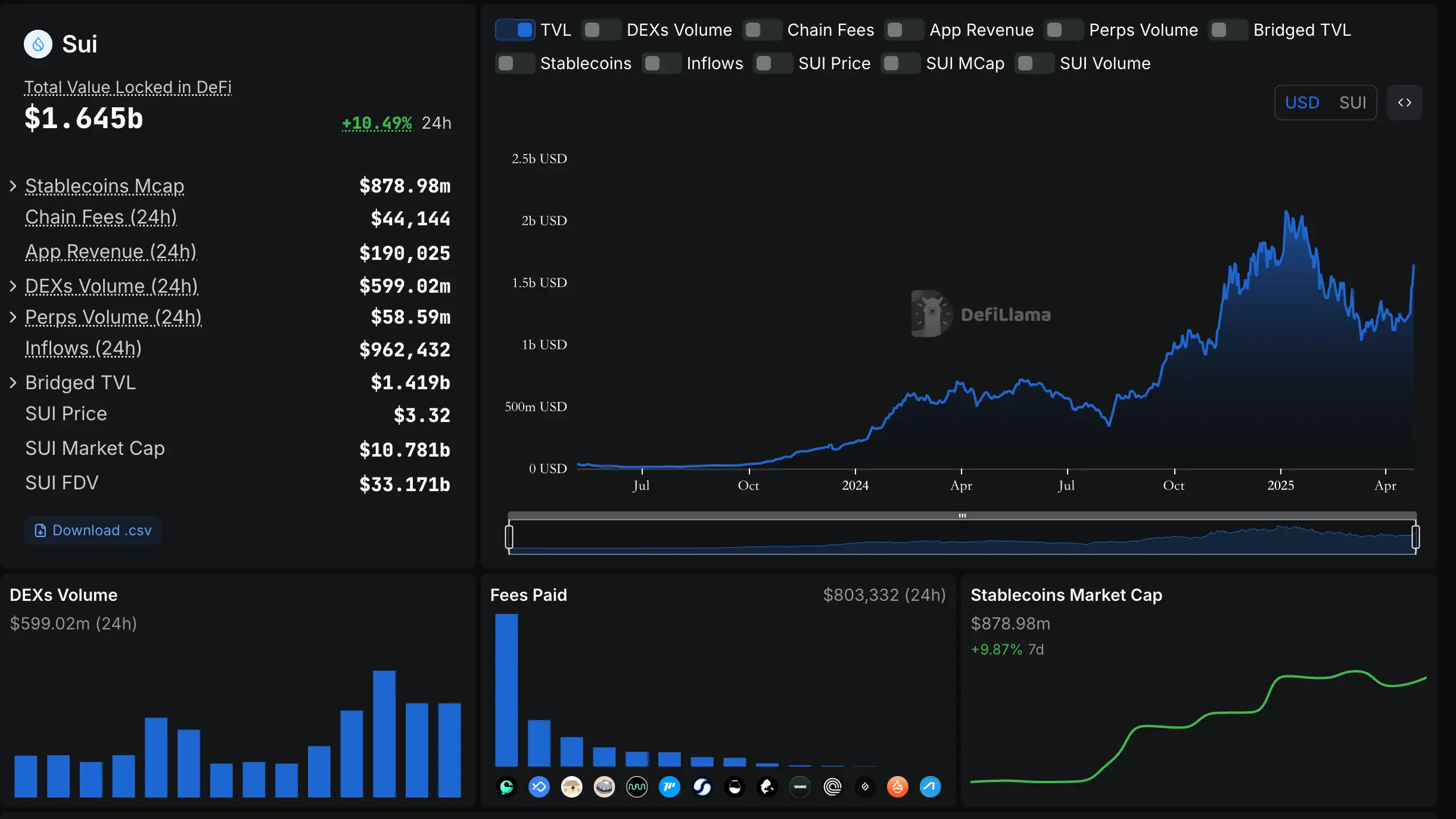The width and height of the screenshot is (1456, 819).
Task: Download the .csv data file
Action: (x=93, y=531)
